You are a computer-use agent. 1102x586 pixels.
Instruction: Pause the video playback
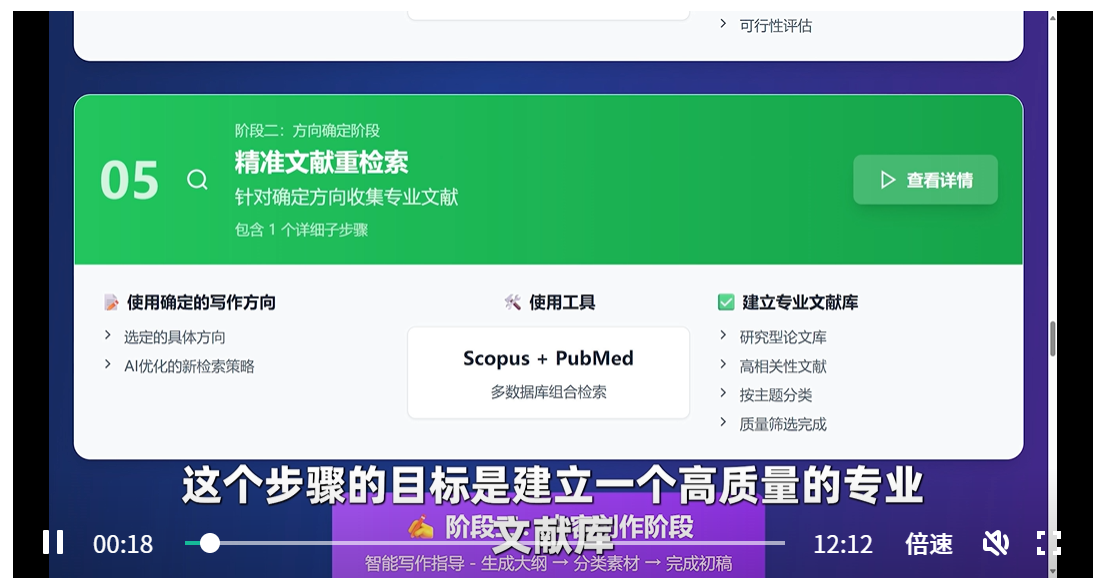click(53, 543)
